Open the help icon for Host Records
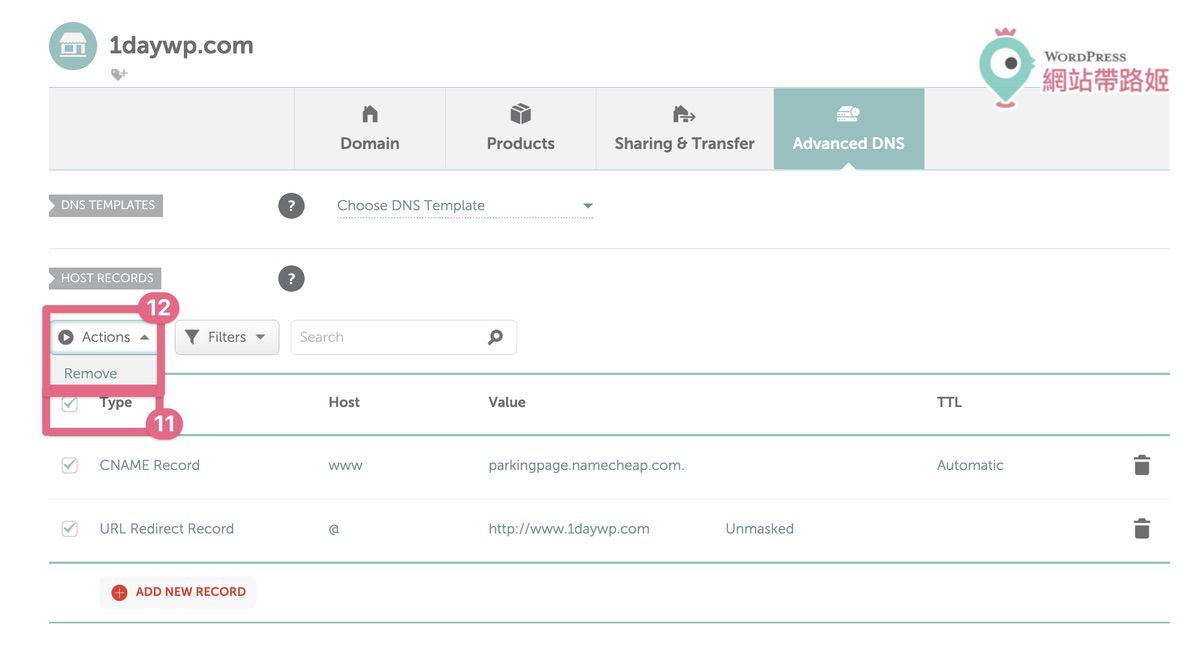This screenshot has height=651, width=1200. pos(291,279)
